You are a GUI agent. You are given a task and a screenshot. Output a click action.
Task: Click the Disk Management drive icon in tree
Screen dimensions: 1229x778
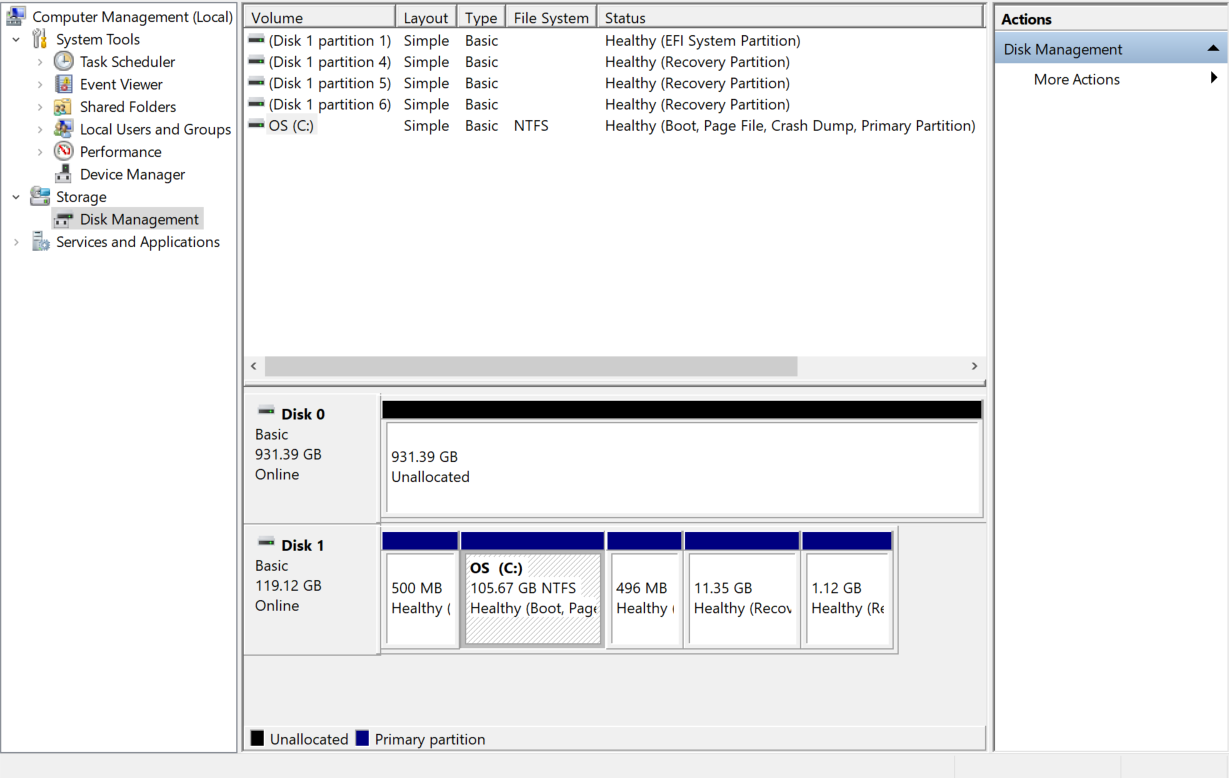65,219
